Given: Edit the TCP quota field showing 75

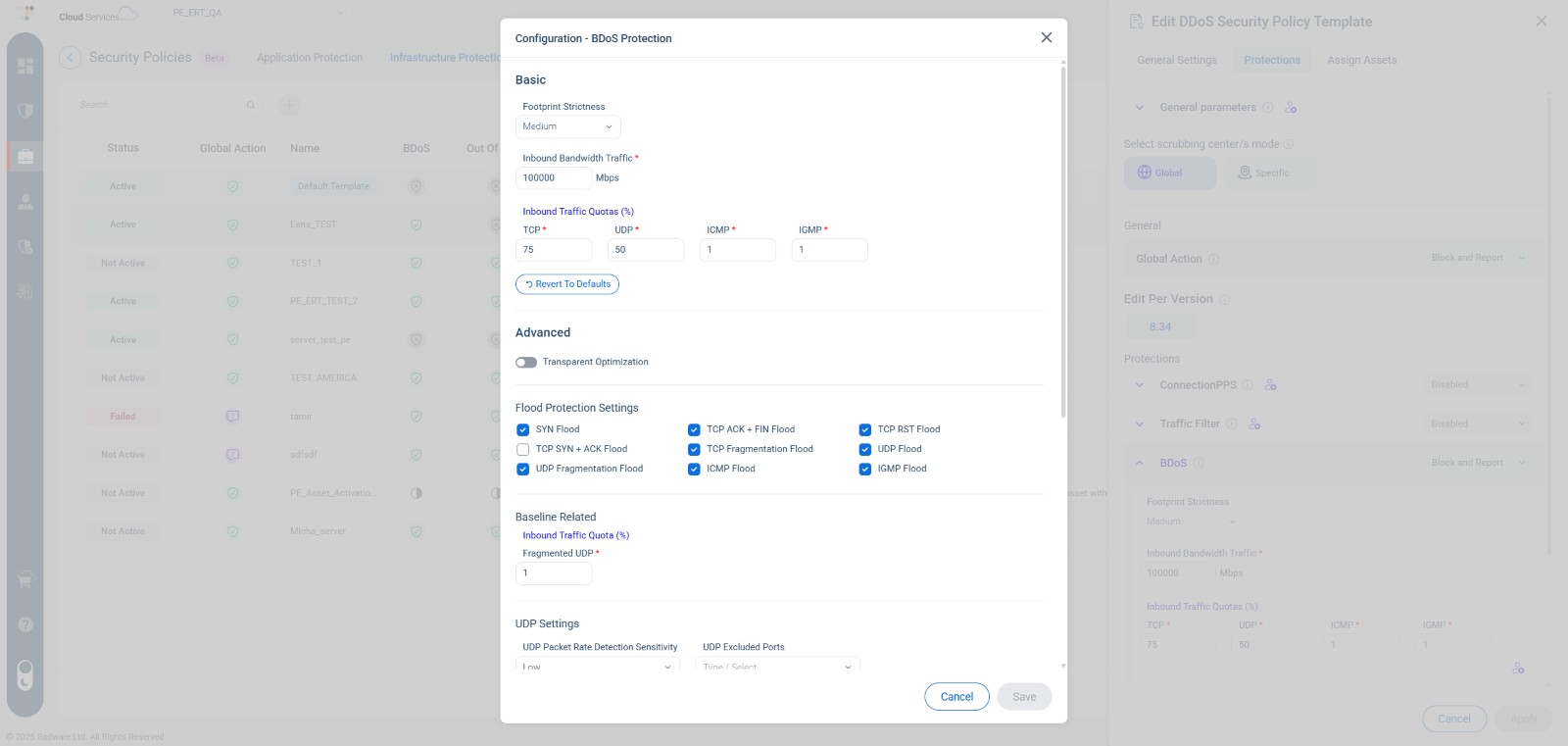Looking at the screenshot, I should coord(554,250).
